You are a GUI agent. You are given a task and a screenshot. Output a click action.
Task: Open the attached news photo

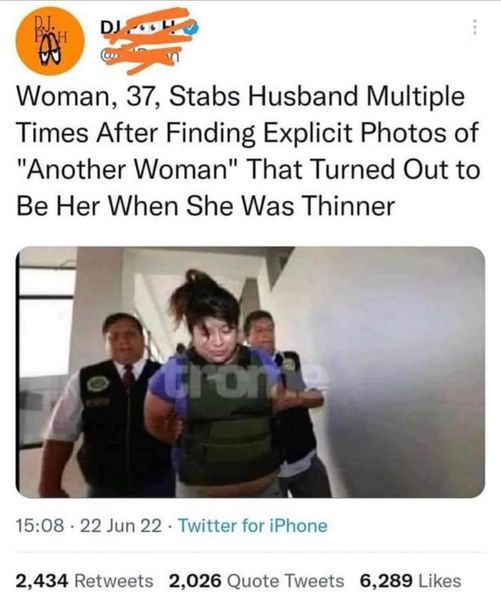coord(250,372)
